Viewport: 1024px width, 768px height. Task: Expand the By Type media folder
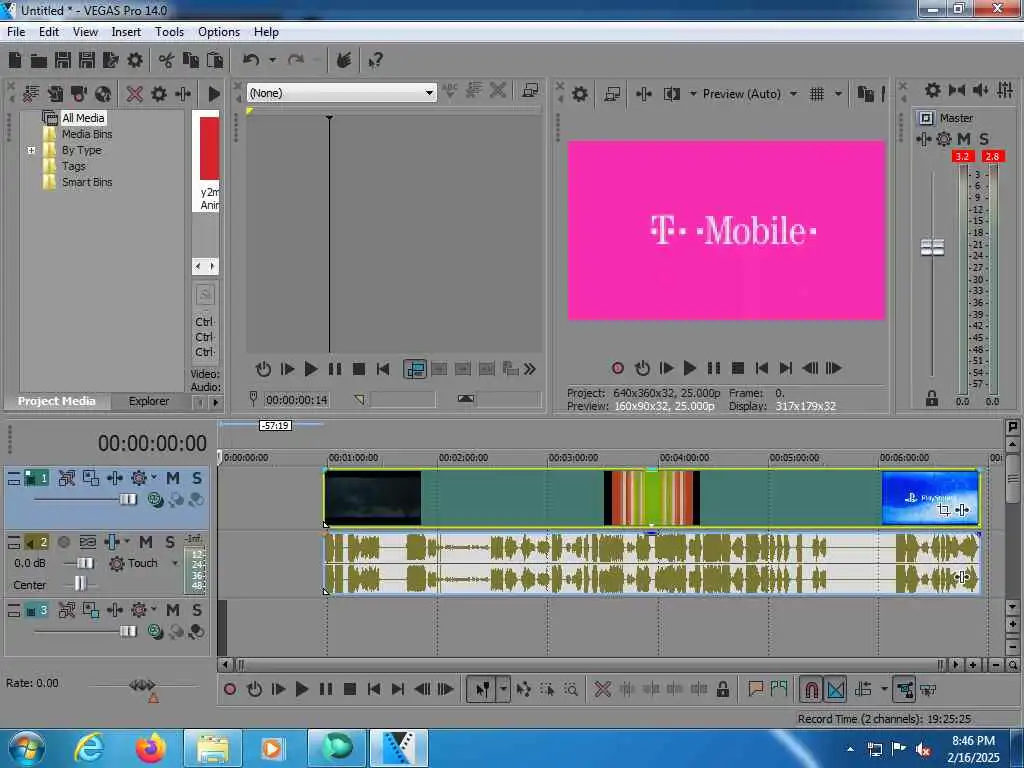point(31,150)
